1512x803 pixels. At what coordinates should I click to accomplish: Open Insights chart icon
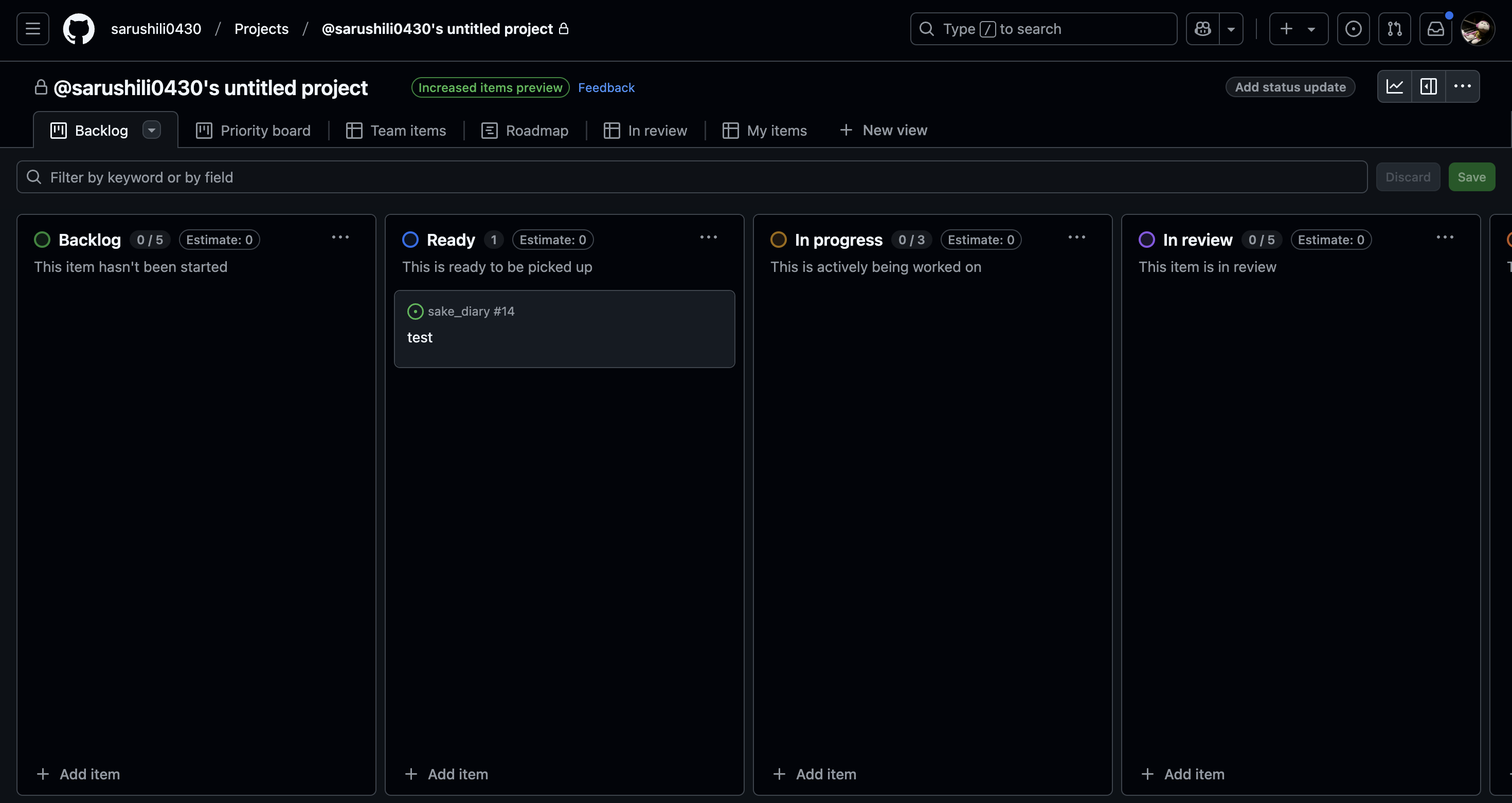tap(1395, 87)
